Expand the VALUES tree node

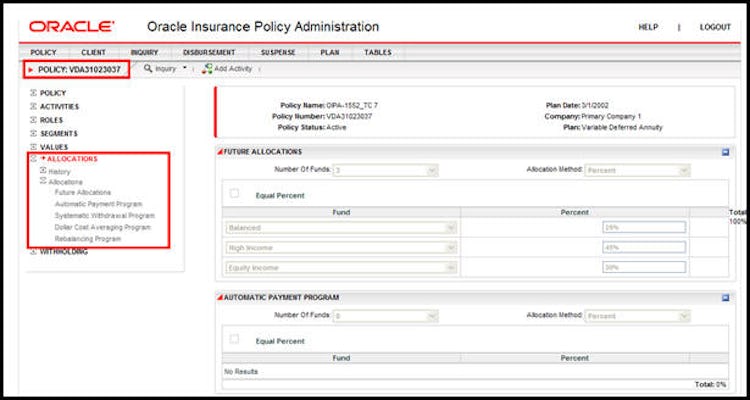[33, 146]
